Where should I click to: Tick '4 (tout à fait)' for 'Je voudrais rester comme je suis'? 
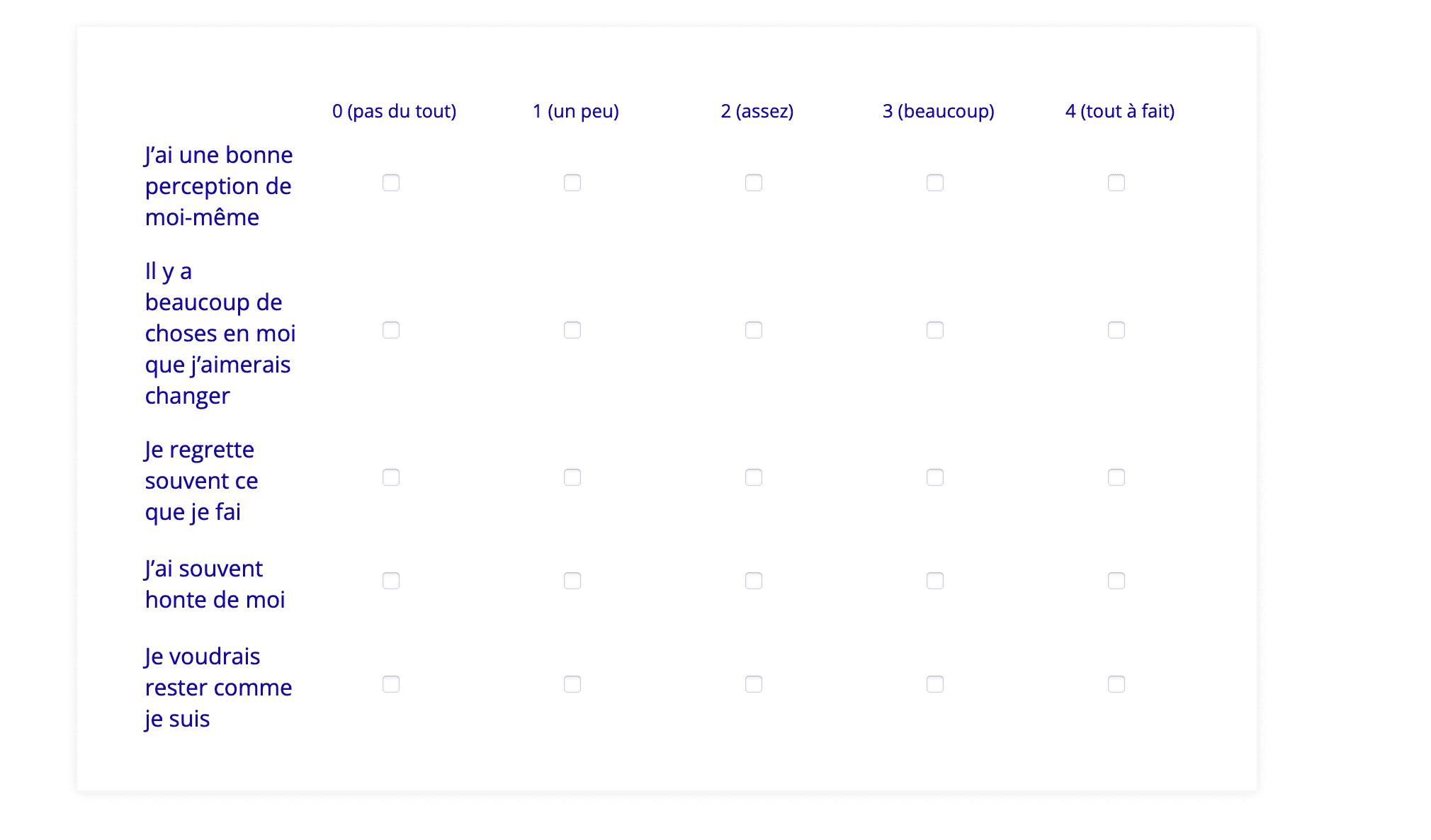click(x=1116, y=684)
